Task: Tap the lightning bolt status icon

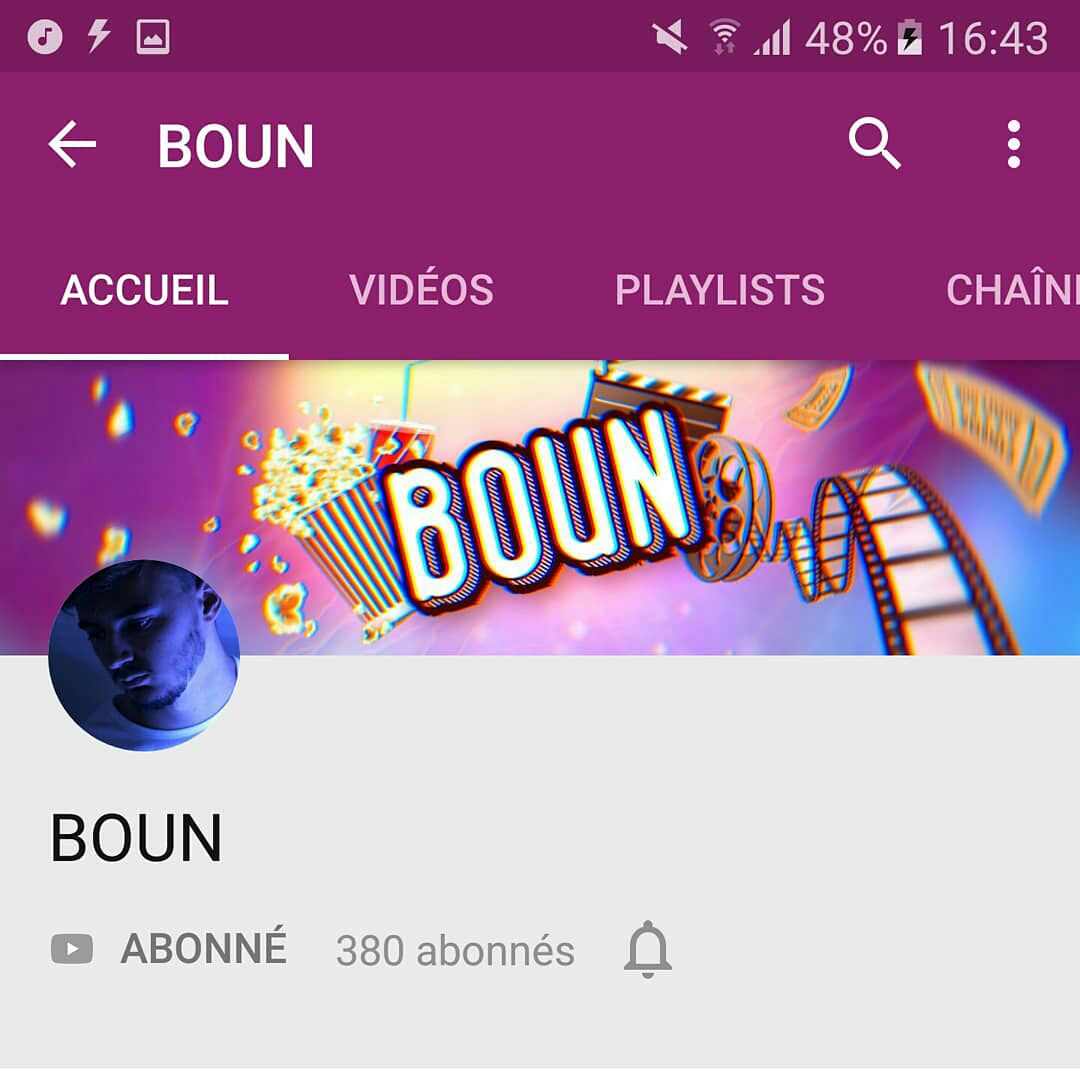Action: (98, 36)
